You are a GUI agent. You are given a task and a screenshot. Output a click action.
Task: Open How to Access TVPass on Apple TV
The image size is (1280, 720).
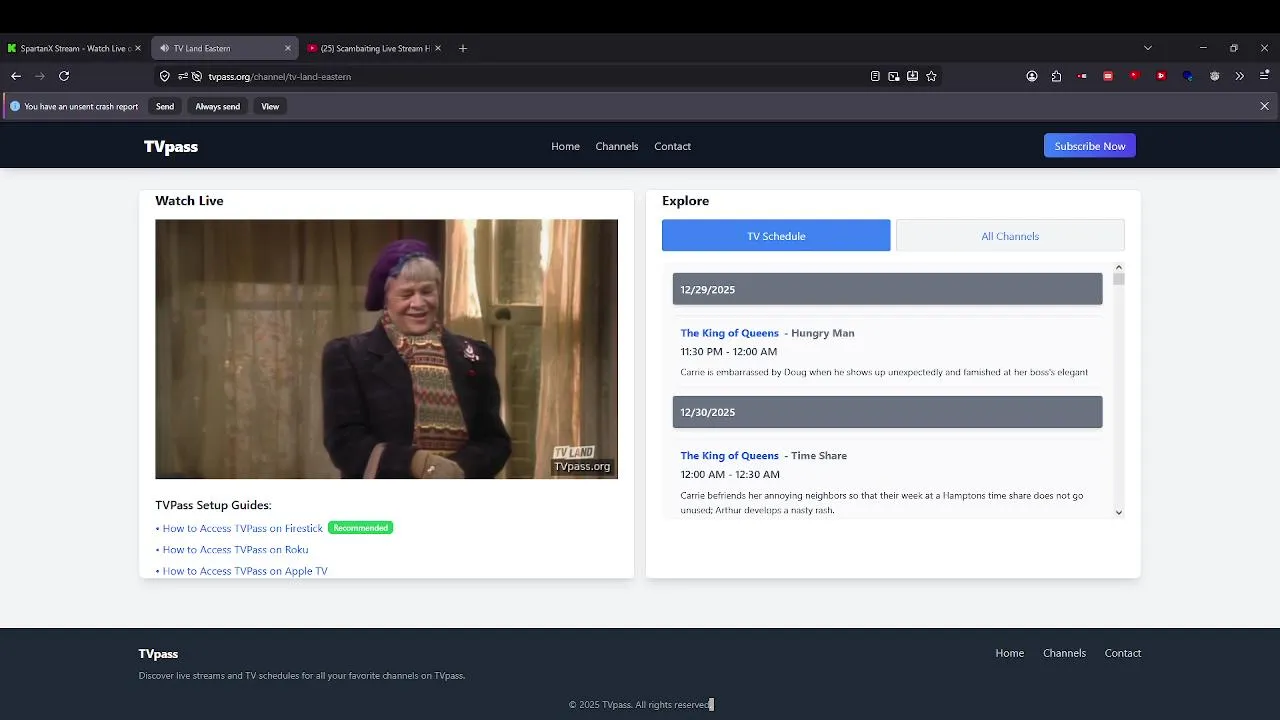coord(245,571)
